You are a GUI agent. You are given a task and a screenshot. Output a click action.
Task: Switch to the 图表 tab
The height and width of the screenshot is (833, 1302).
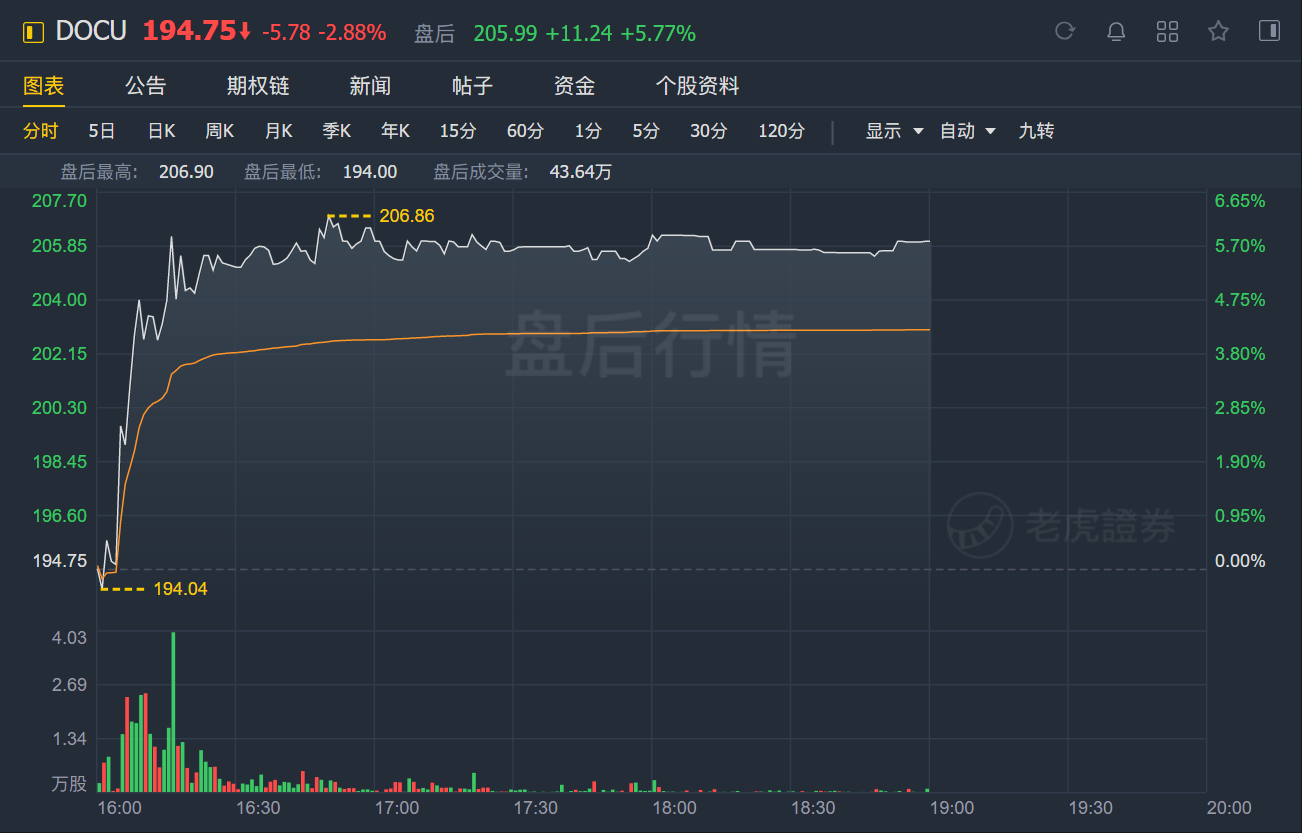44,86
